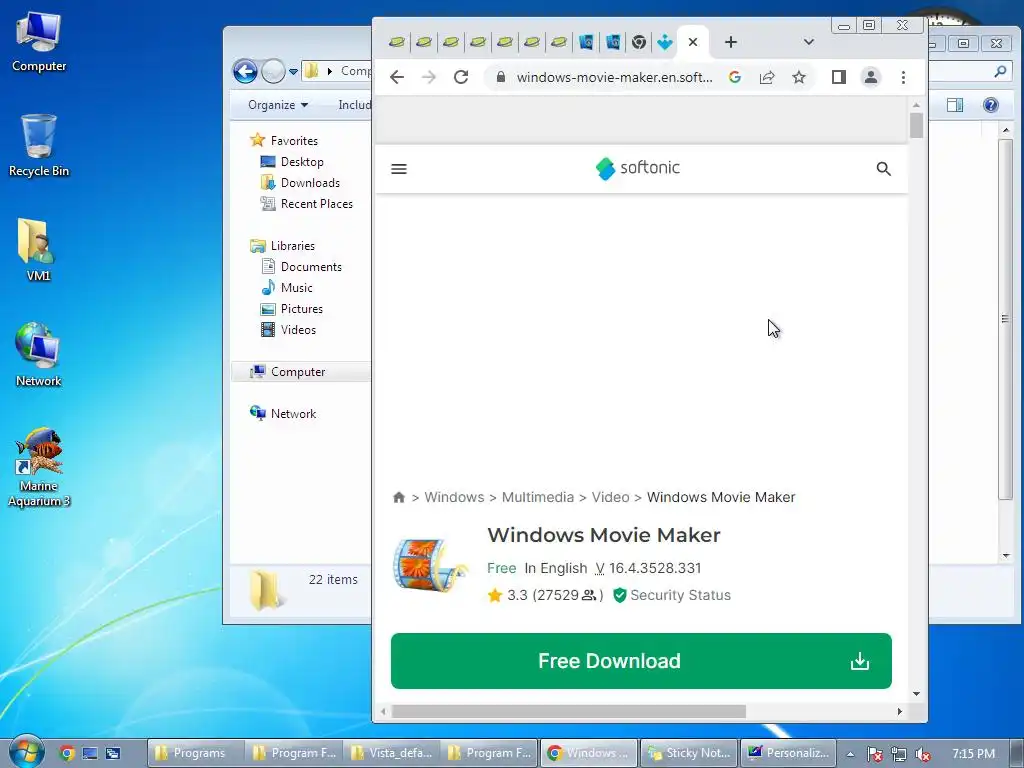Click the Free Download button
The image size is (1024, 768).
pyautogui.click(x=641, y=661)
